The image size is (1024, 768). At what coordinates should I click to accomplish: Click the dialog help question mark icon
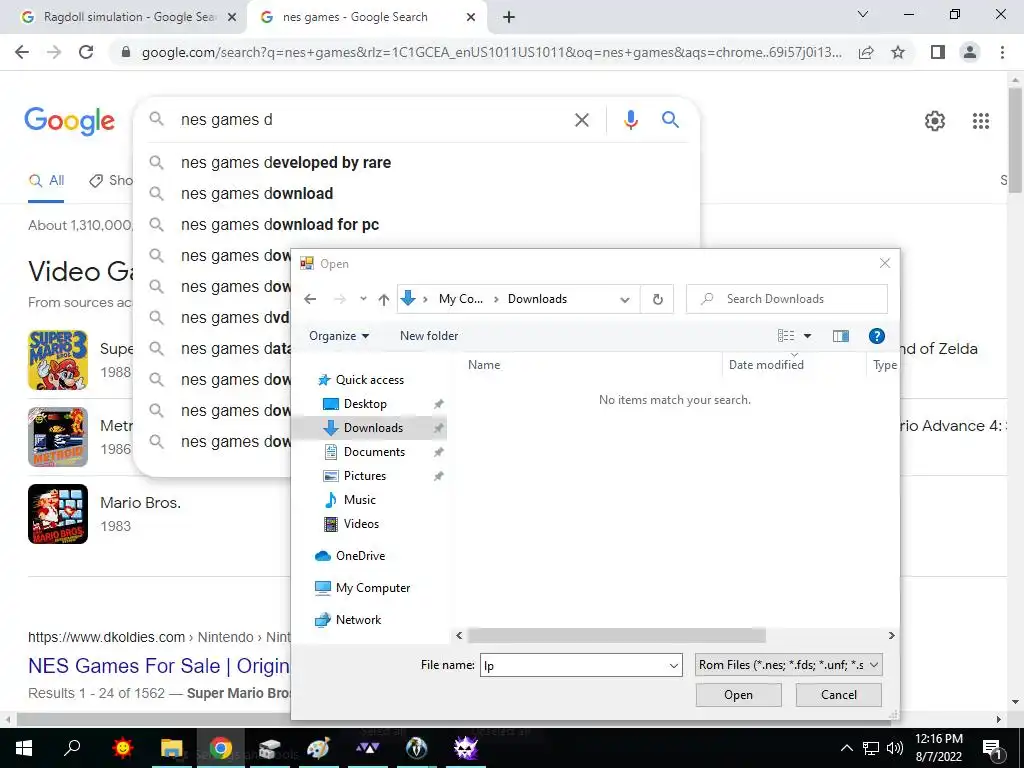click(876, 336)
